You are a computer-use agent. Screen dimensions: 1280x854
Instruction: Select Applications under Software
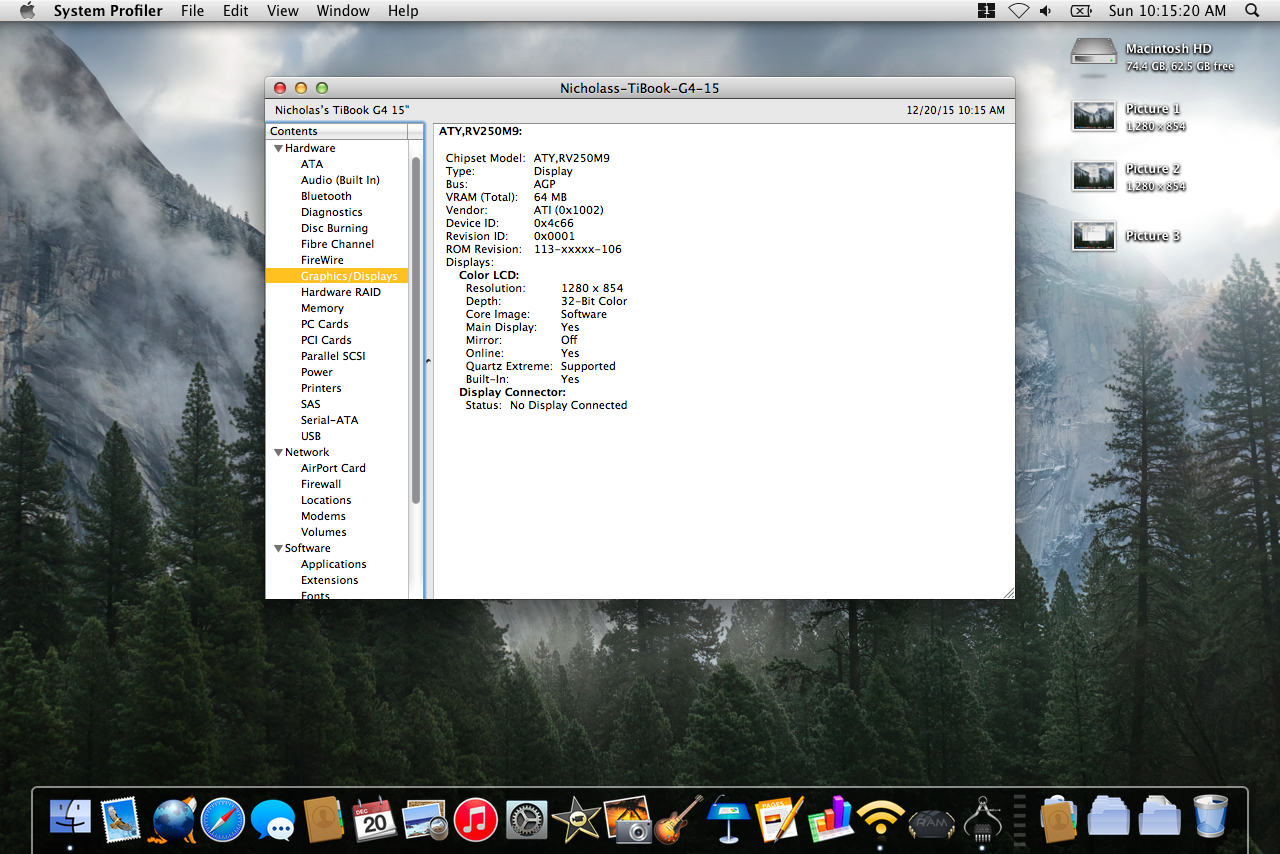click(x=333, y=564)
